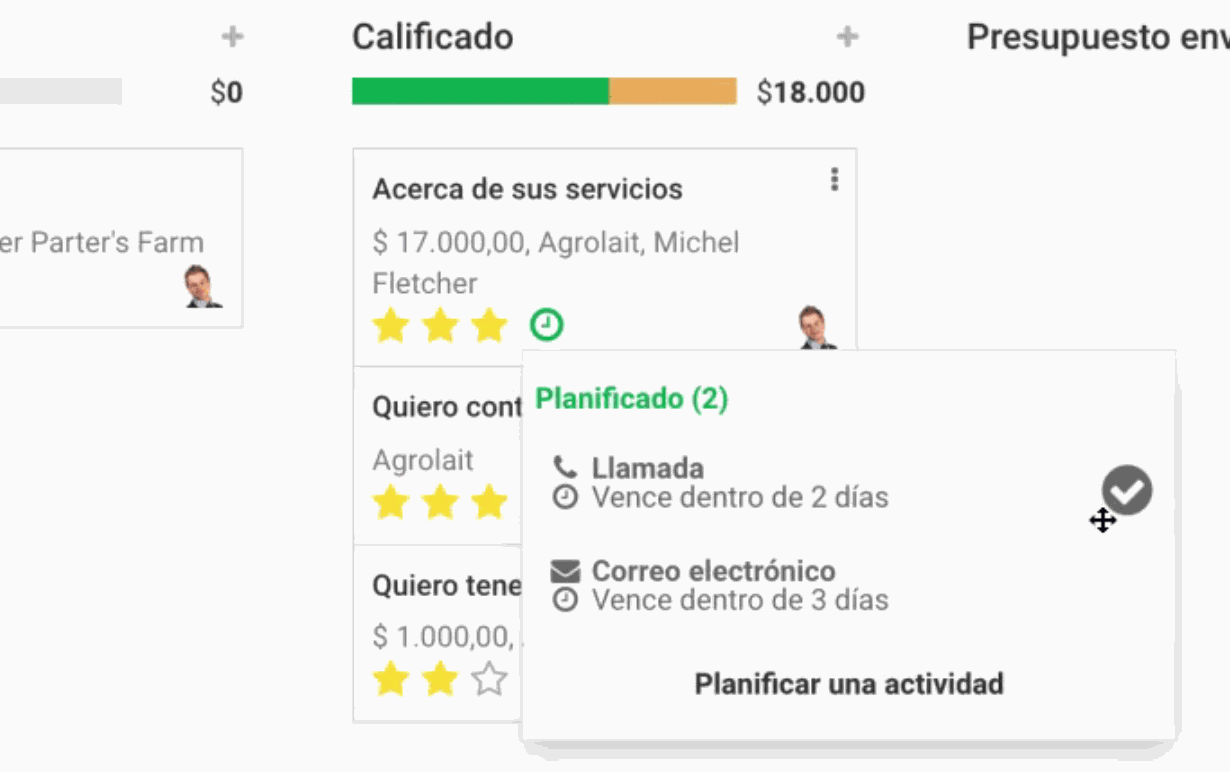Screen dimensions: 1230x772
Task: Open the kebab menu on Acerca de sus servicios
Action: pyautogui.click(x=834, y=180)
